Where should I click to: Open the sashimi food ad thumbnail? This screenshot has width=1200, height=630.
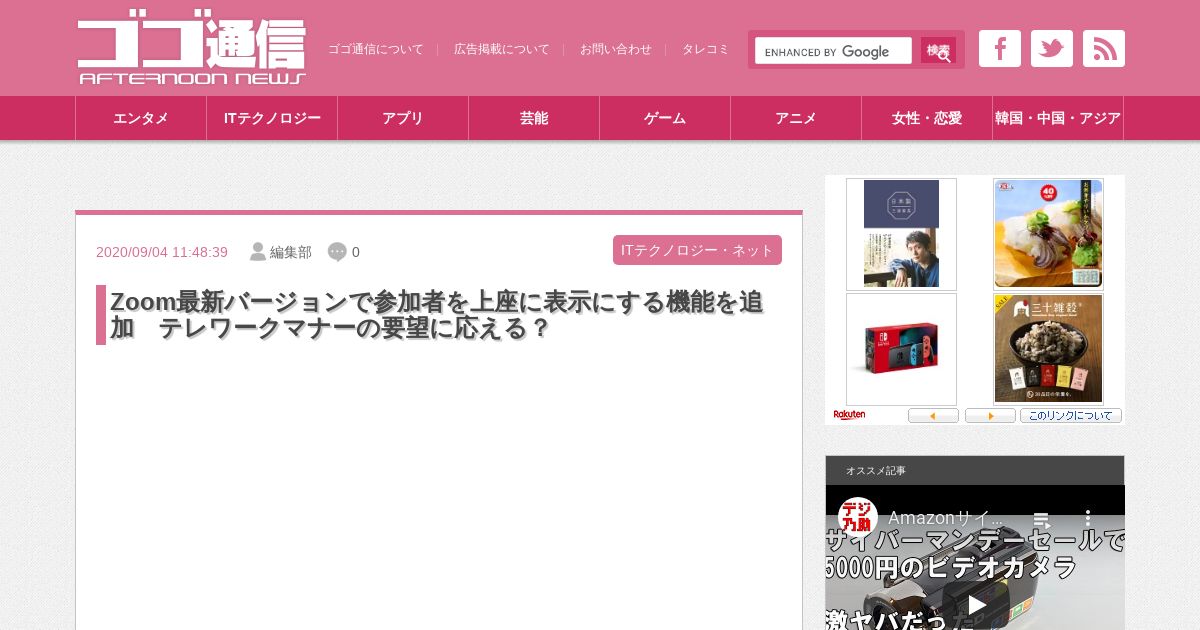tap(1048, 234)
